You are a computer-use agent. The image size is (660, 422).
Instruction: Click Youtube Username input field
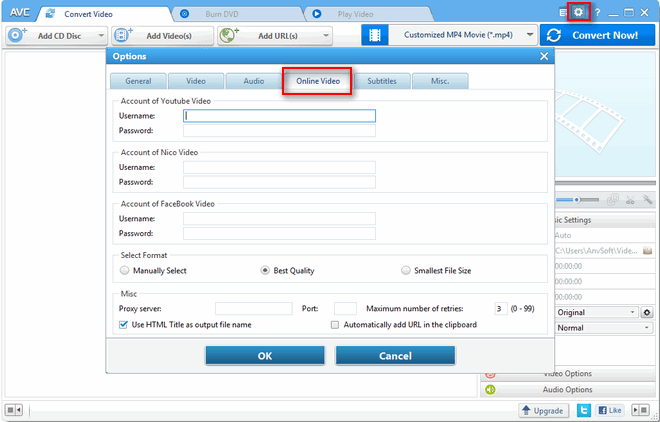[x=279, y=116]
